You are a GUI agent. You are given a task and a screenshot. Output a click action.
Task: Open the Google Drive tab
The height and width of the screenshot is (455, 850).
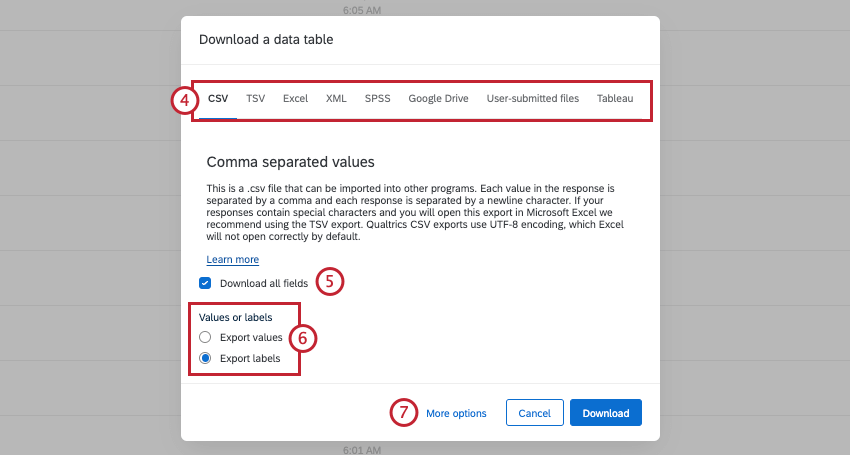438,99
